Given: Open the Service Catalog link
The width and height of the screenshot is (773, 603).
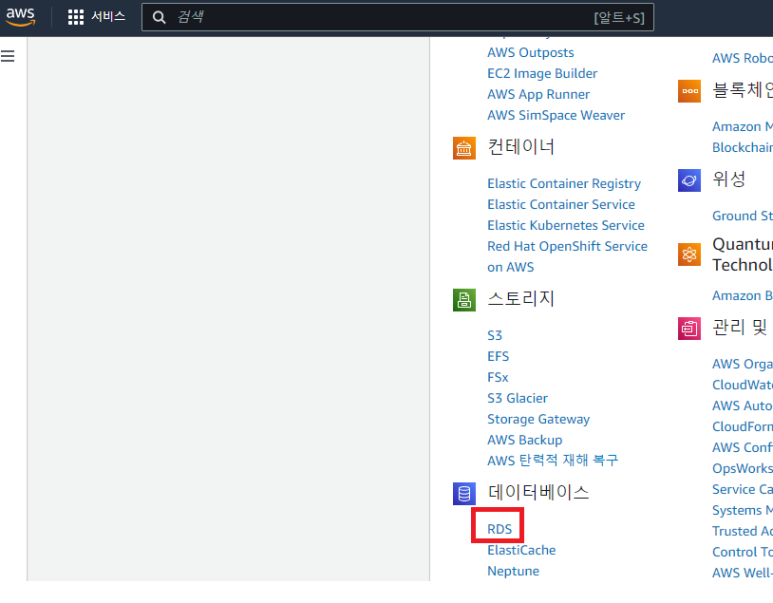Looking at the screenshot, I should click(x=742, y=490).
